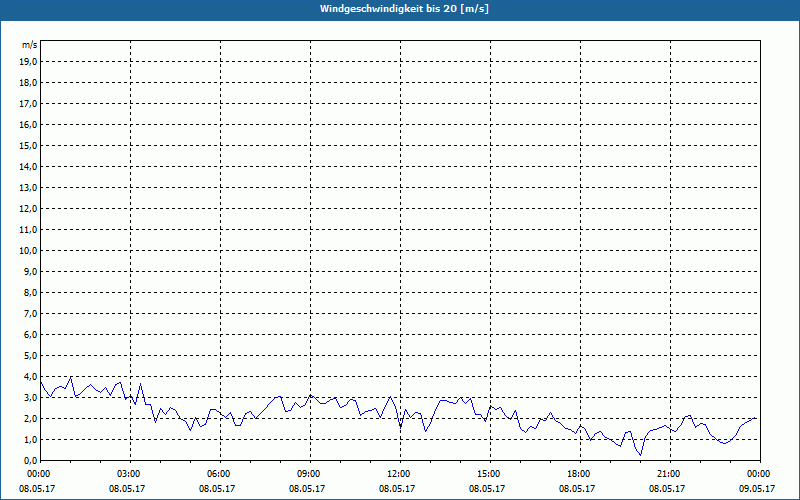Click the 16,0 y-axis value
Viewport: 800px width, 500px height.
click(x=30, y=124)
